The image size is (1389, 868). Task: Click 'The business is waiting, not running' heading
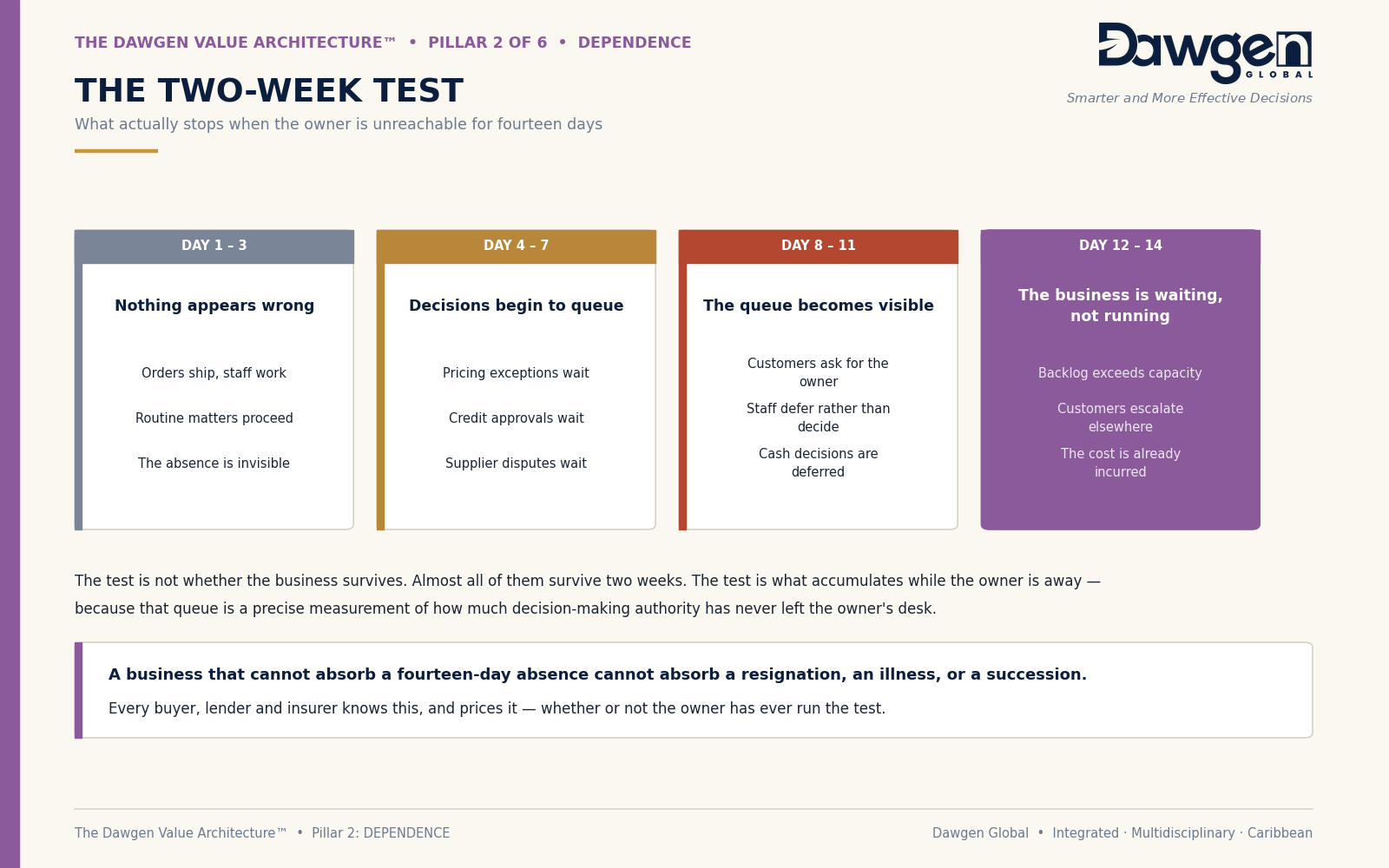pos(1121,306)
